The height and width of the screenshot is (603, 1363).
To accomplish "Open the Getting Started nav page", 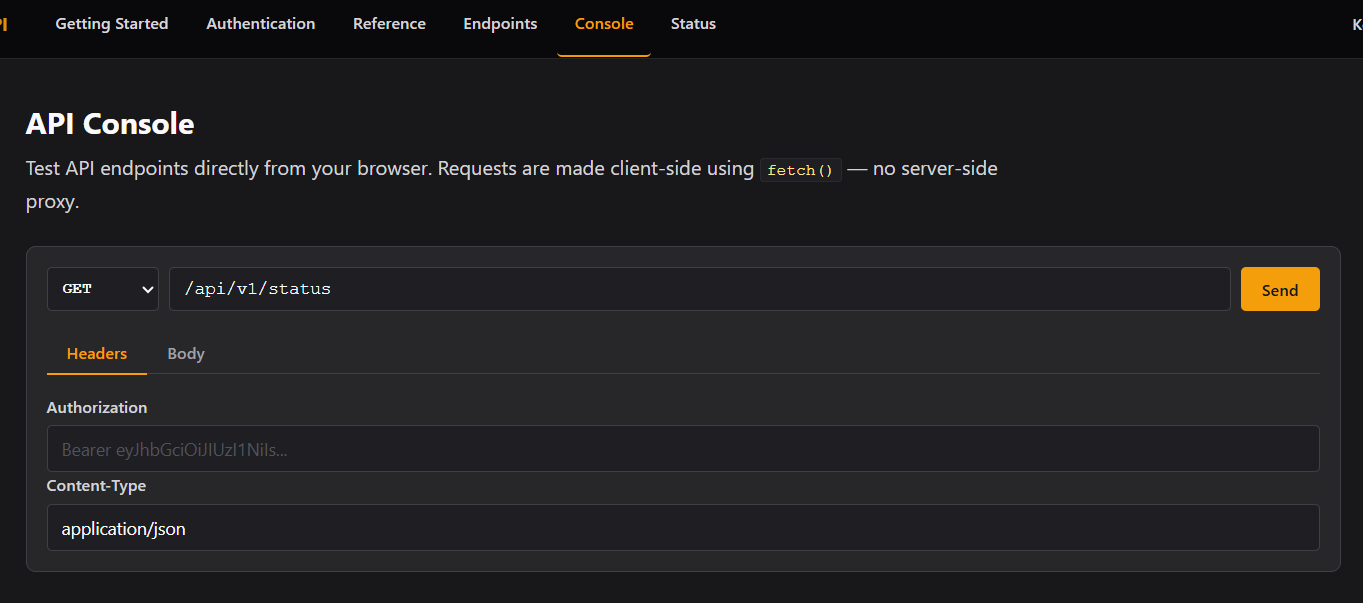I will (112, 24).
